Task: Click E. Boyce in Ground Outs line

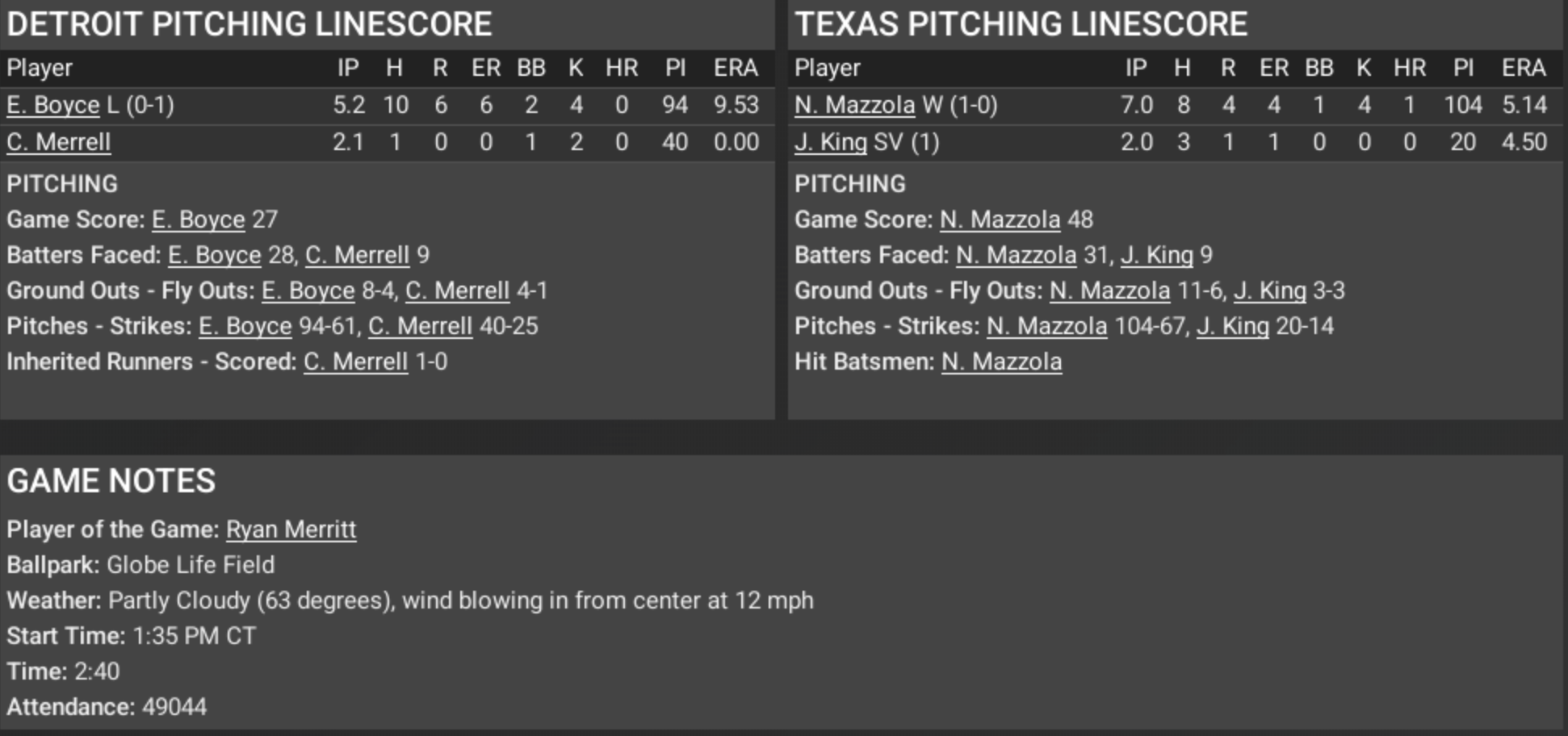Action: (x=308, y=291)
